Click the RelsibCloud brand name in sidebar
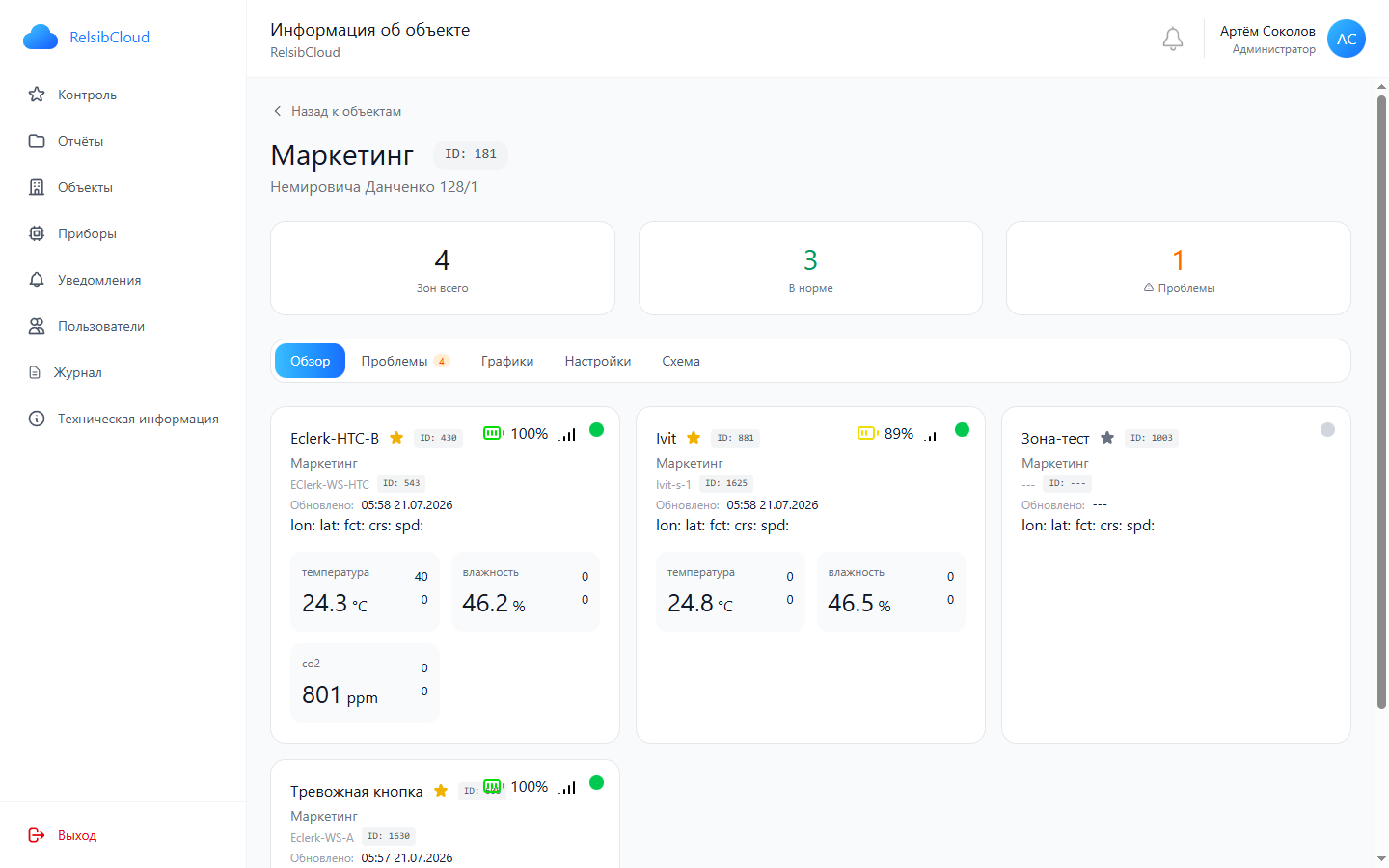 coord(109,37)
